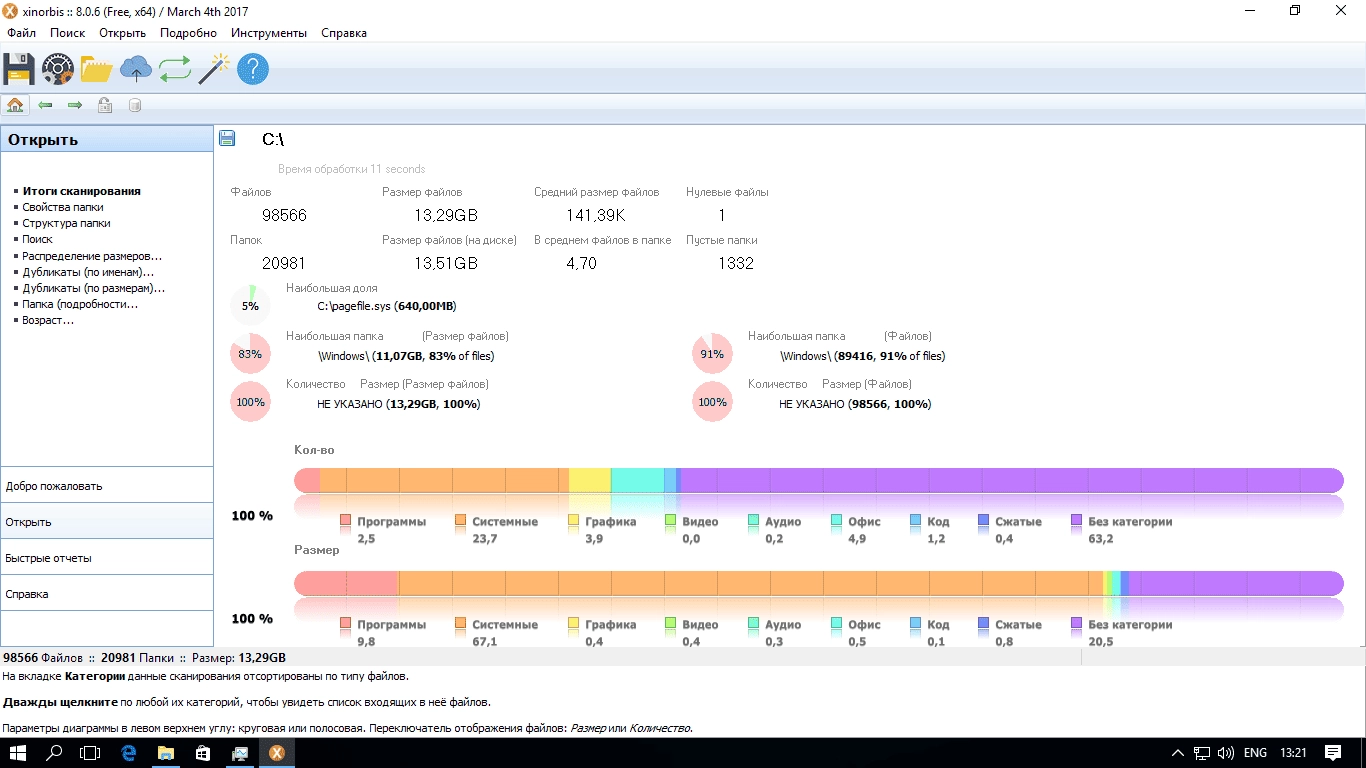Image resolution: width=1366 pixels, height=768 pixels.
Task: Click the average file size 141,39K
Action: [596, 215]
